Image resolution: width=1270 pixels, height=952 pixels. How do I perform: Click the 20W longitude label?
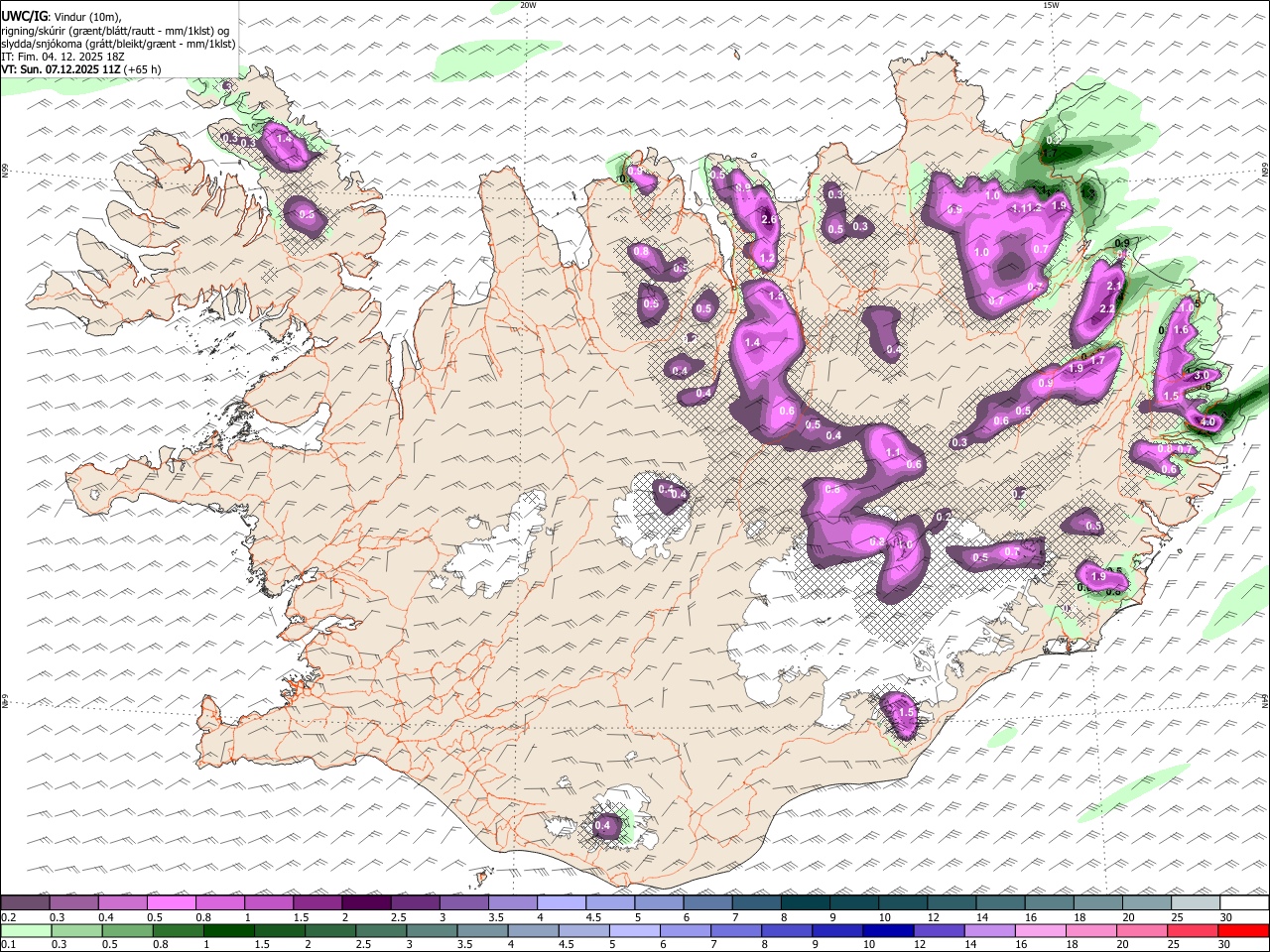pos(528,5)
